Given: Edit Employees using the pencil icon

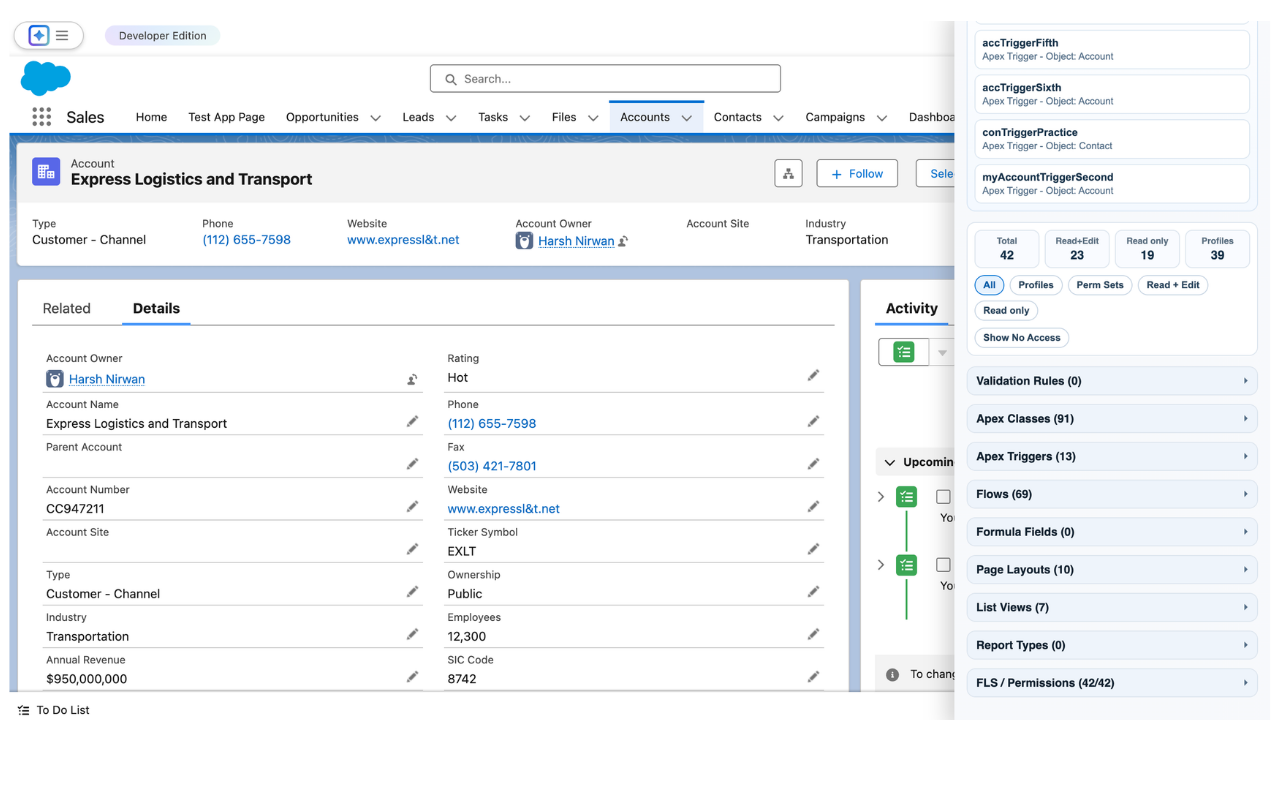Looking at the screenshot, I should click(813, 634).
